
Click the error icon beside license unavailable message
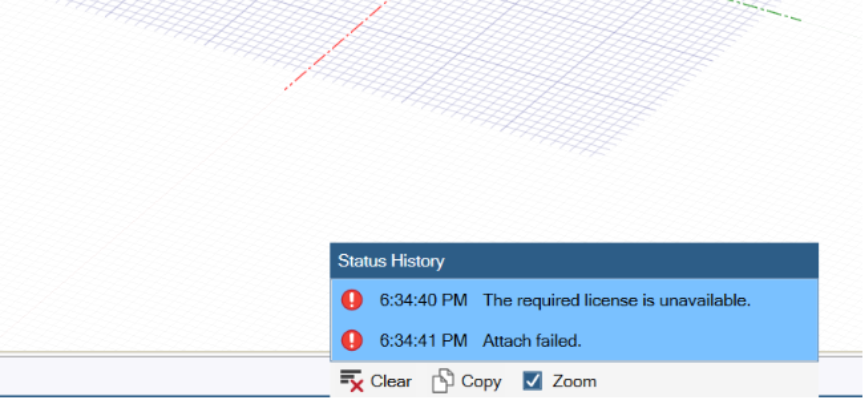351,299
